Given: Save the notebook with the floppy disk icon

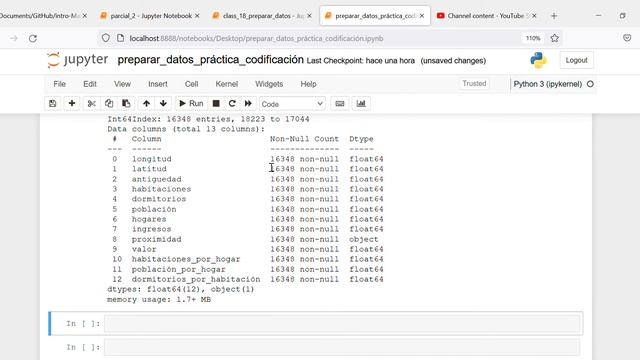Looking at the screenshot, I should pyautogui.click(x=53, y=104).
